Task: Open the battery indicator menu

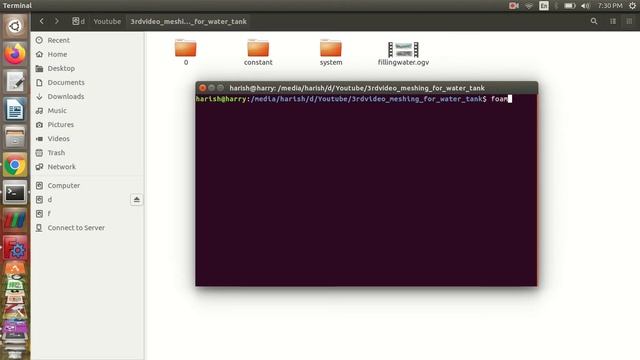Action: click(x=569, y=6)
